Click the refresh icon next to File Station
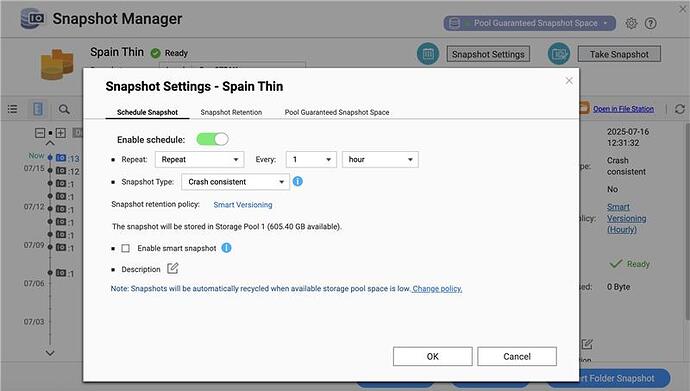Image resolution: width=690 pixels, height=391 pixels. pos(679,109)
